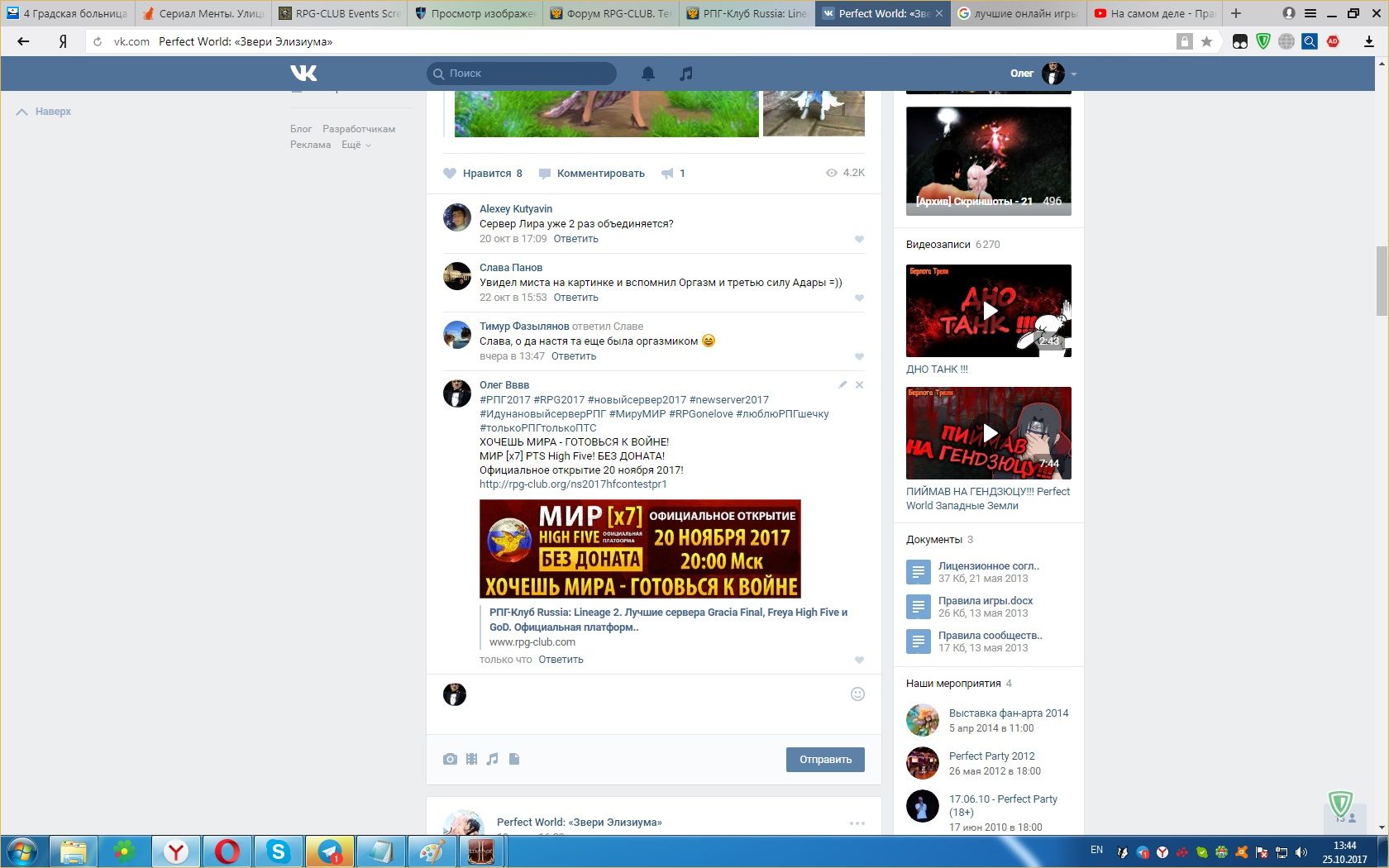Open the browser hamburger menu
The image size is (1389, 868).
[x=1310, y=13]
